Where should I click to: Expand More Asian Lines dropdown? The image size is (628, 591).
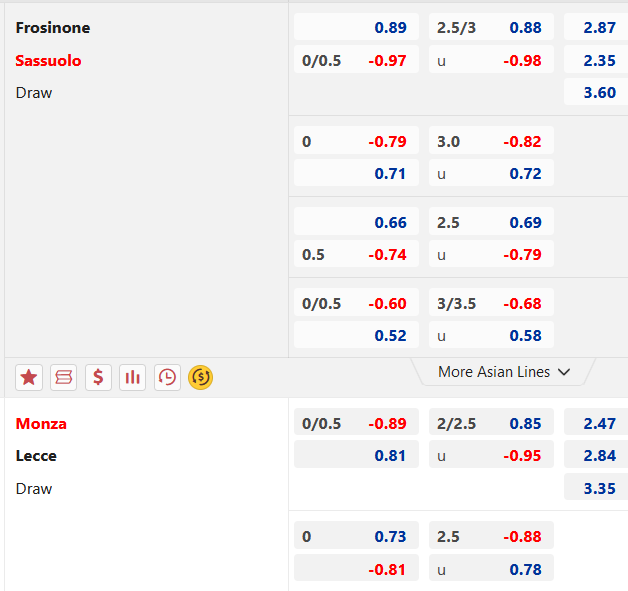point(503,372)
